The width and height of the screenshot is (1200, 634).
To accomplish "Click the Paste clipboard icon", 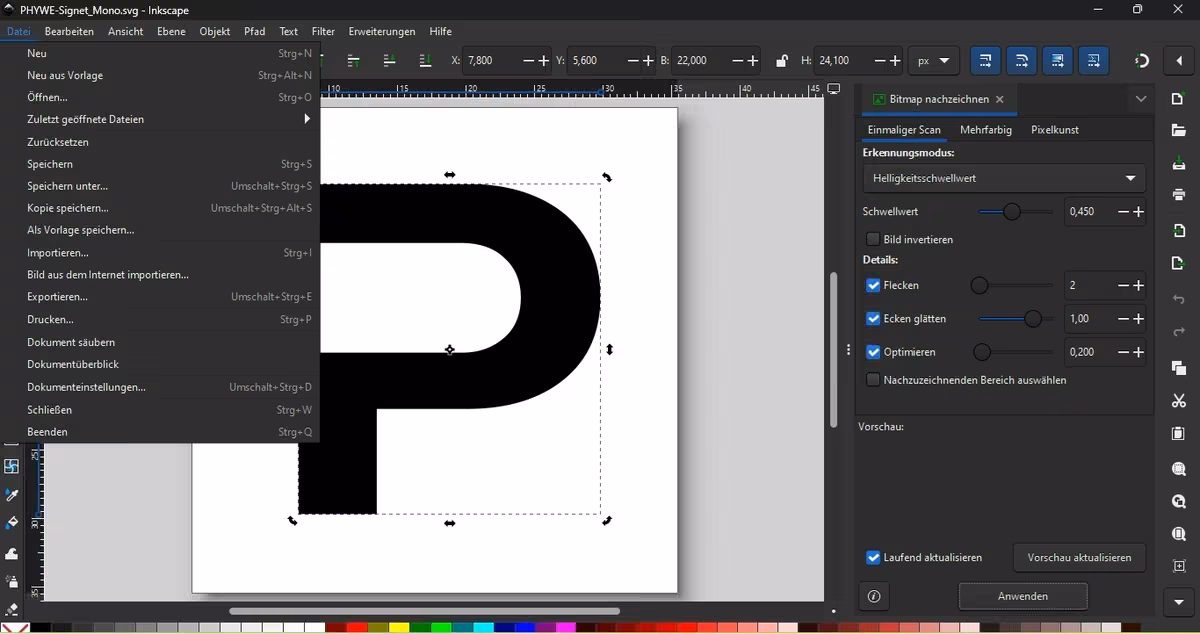I will (1179, 433).
